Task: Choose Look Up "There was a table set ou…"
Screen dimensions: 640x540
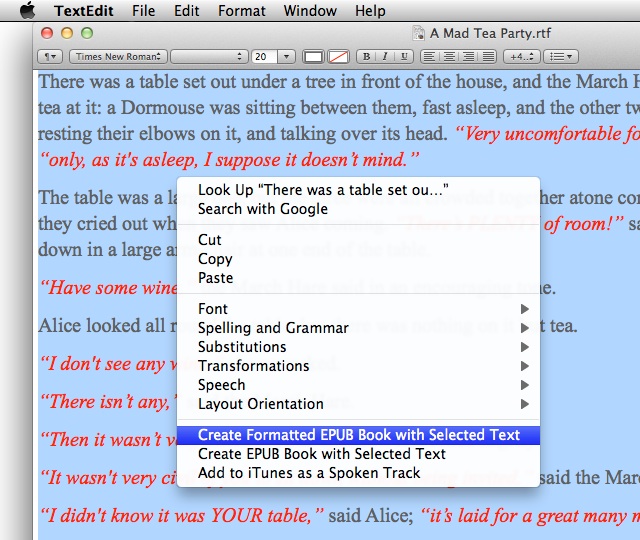Action: (358, 190)
